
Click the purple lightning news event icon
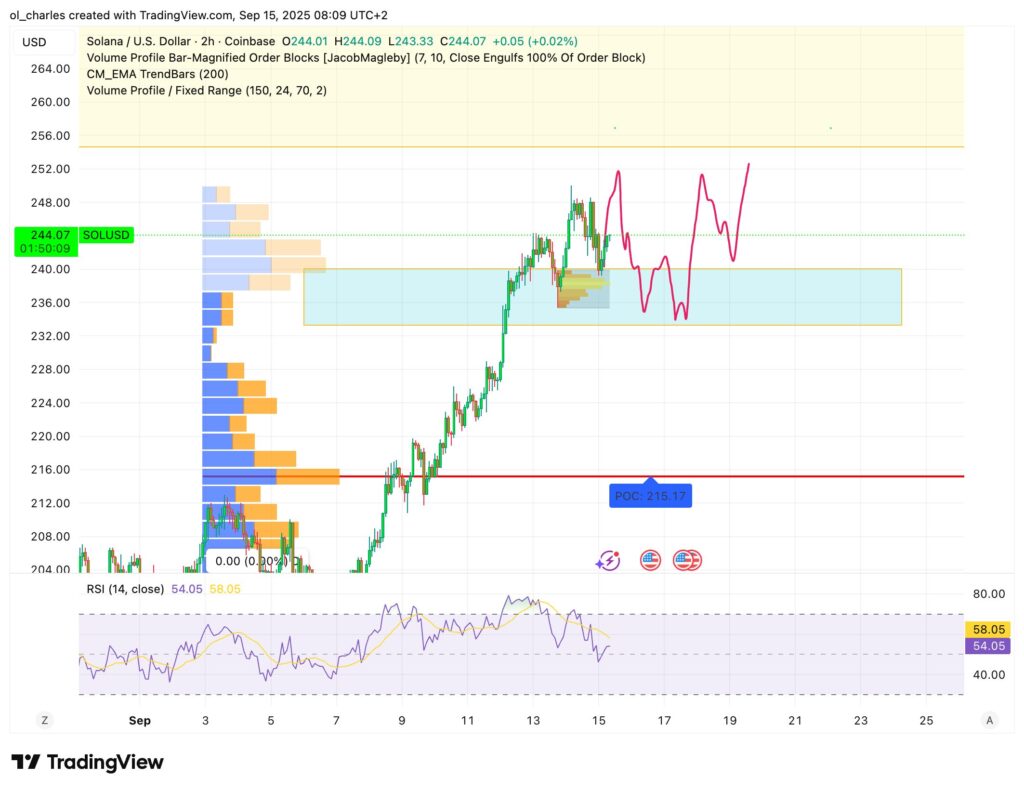609,560
